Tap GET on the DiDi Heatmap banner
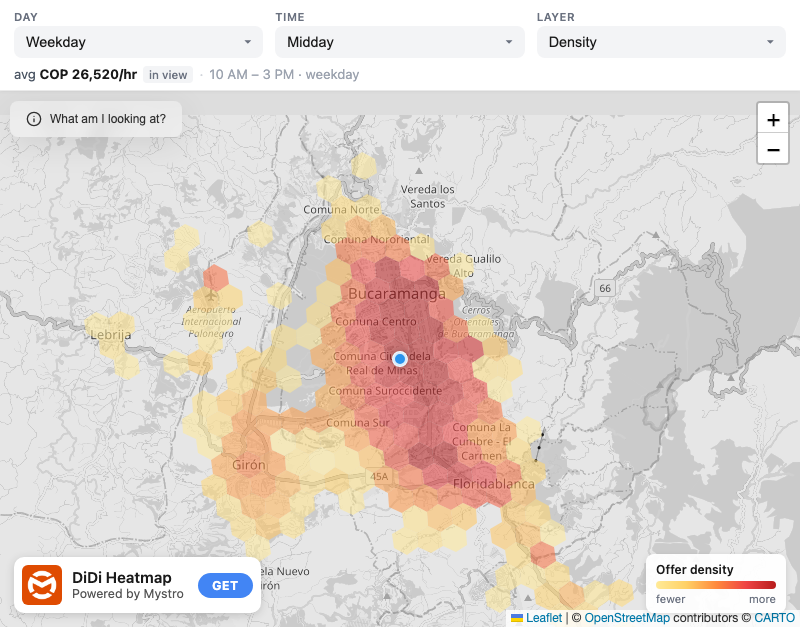 pos(225,586)
